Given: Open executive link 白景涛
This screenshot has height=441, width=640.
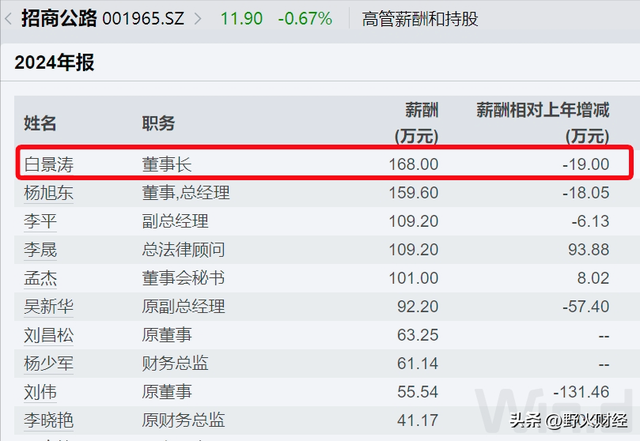Looking at the screenshot, I should [x=49, y=165].
